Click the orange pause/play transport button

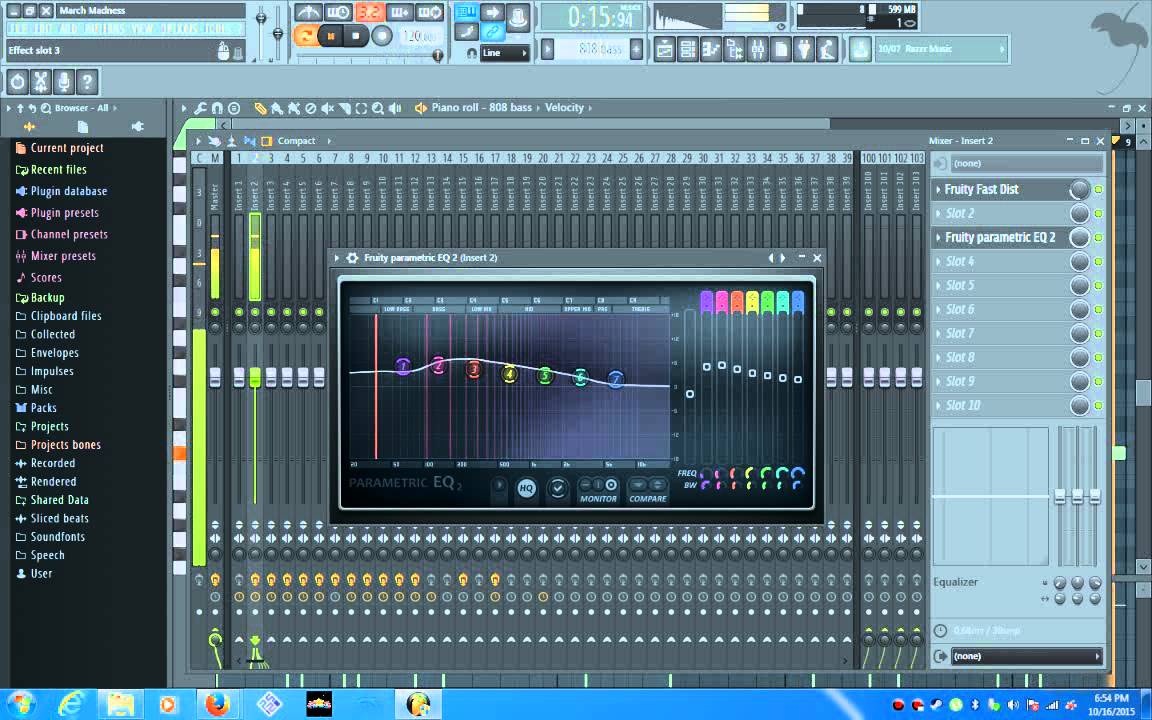(331, 35)
